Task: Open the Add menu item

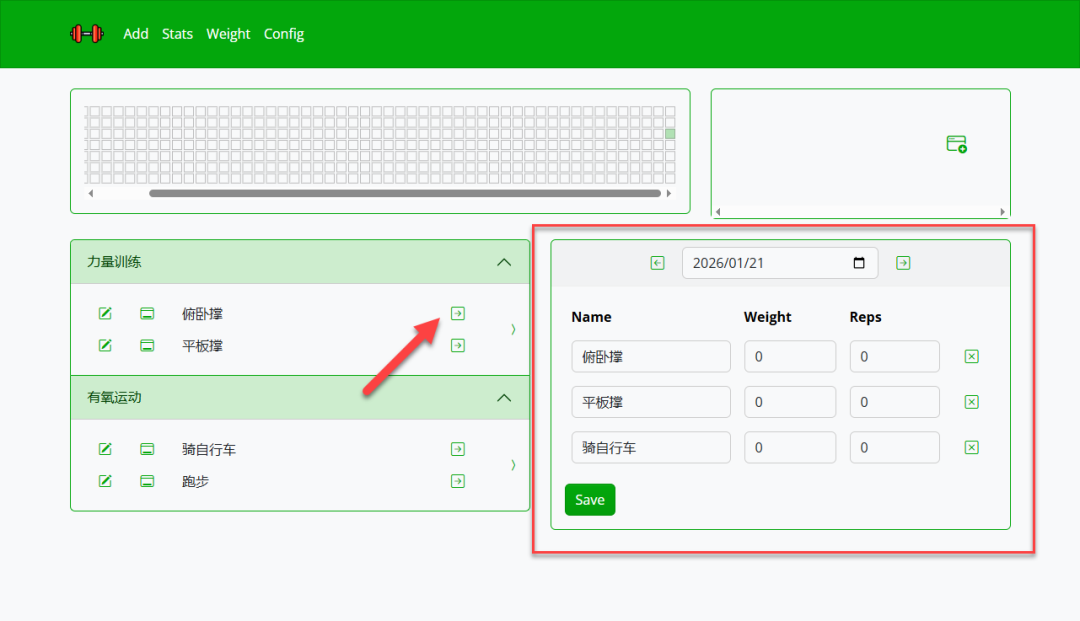Action: tap(136, 34)
